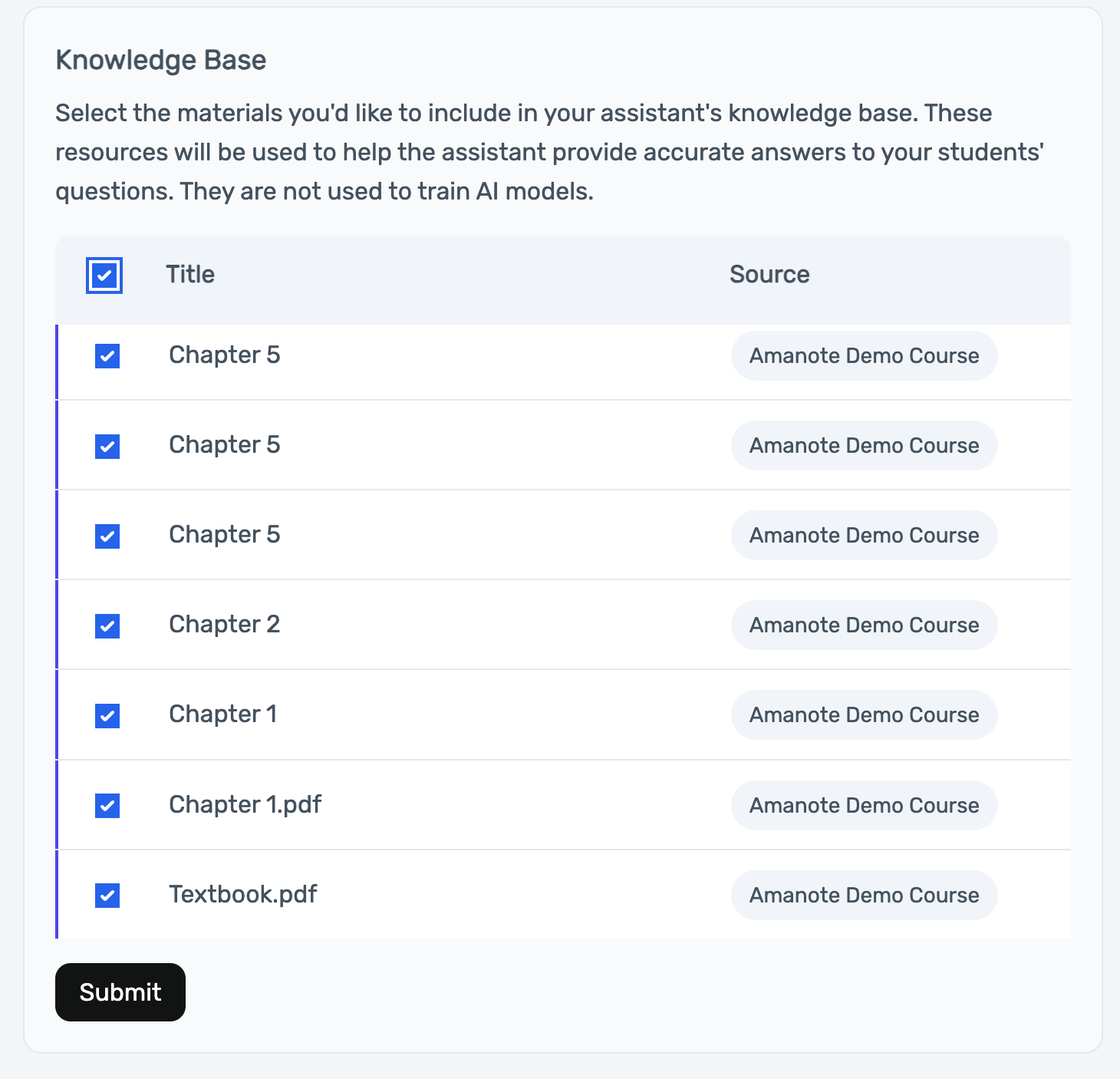Uncheck the middle Chapter 5 row checkbox
Screen dimensions: 1120x1079
coord(107,446)
